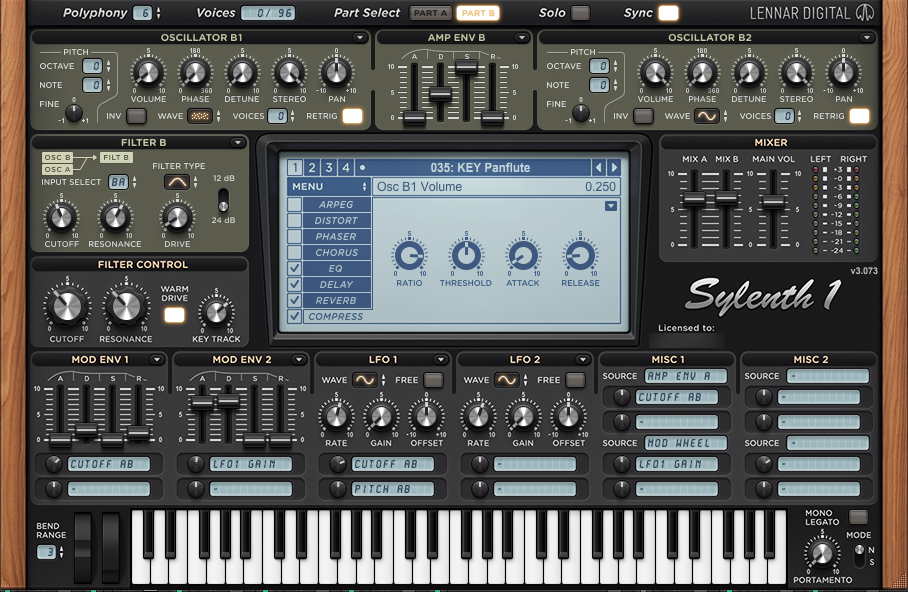The image size is (908, 592).
Task: Toggle the Solo switch
Action: click(580, 13)
